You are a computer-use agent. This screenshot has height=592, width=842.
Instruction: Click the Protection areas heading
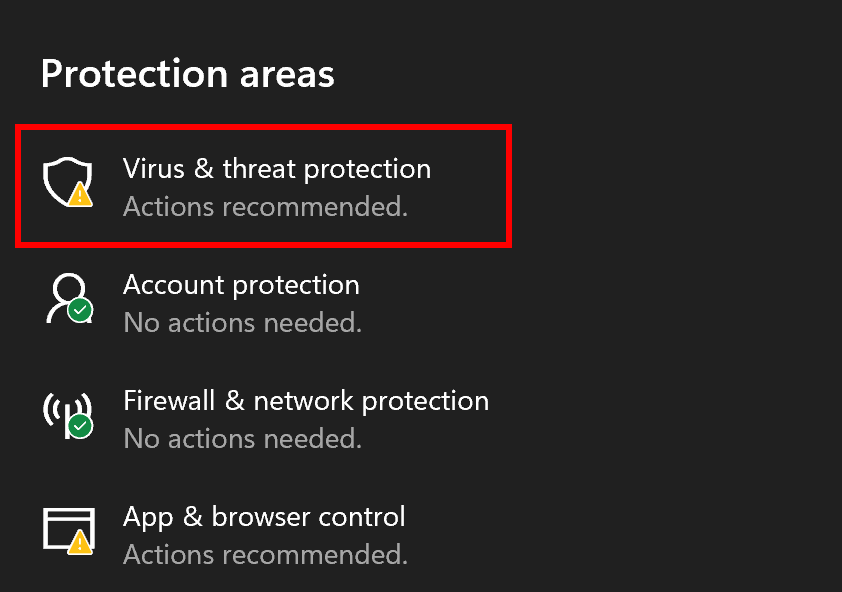[188, 74]
